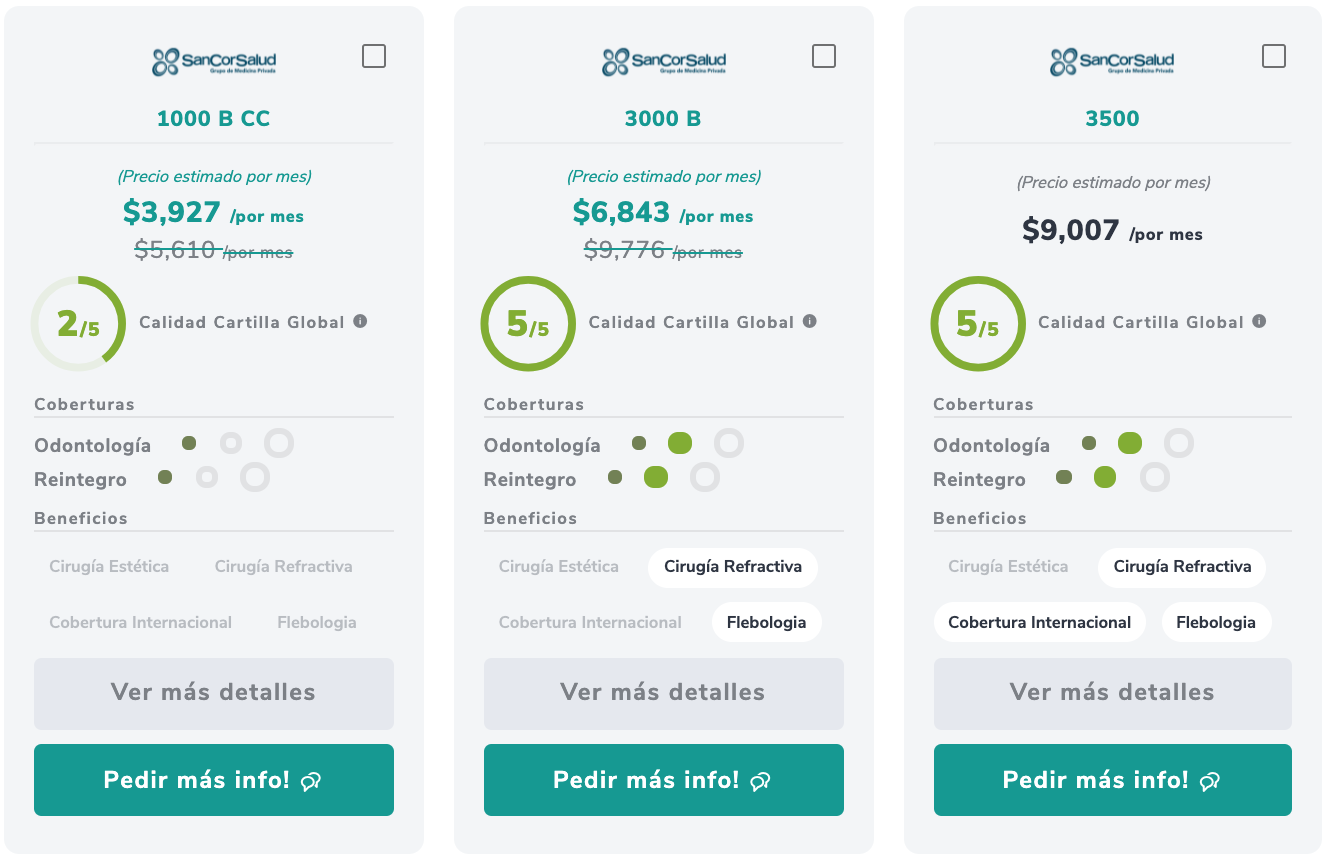Request more info for plan 1000 B CC
This screenshot has height=862, width=1330.
point(214,780)
